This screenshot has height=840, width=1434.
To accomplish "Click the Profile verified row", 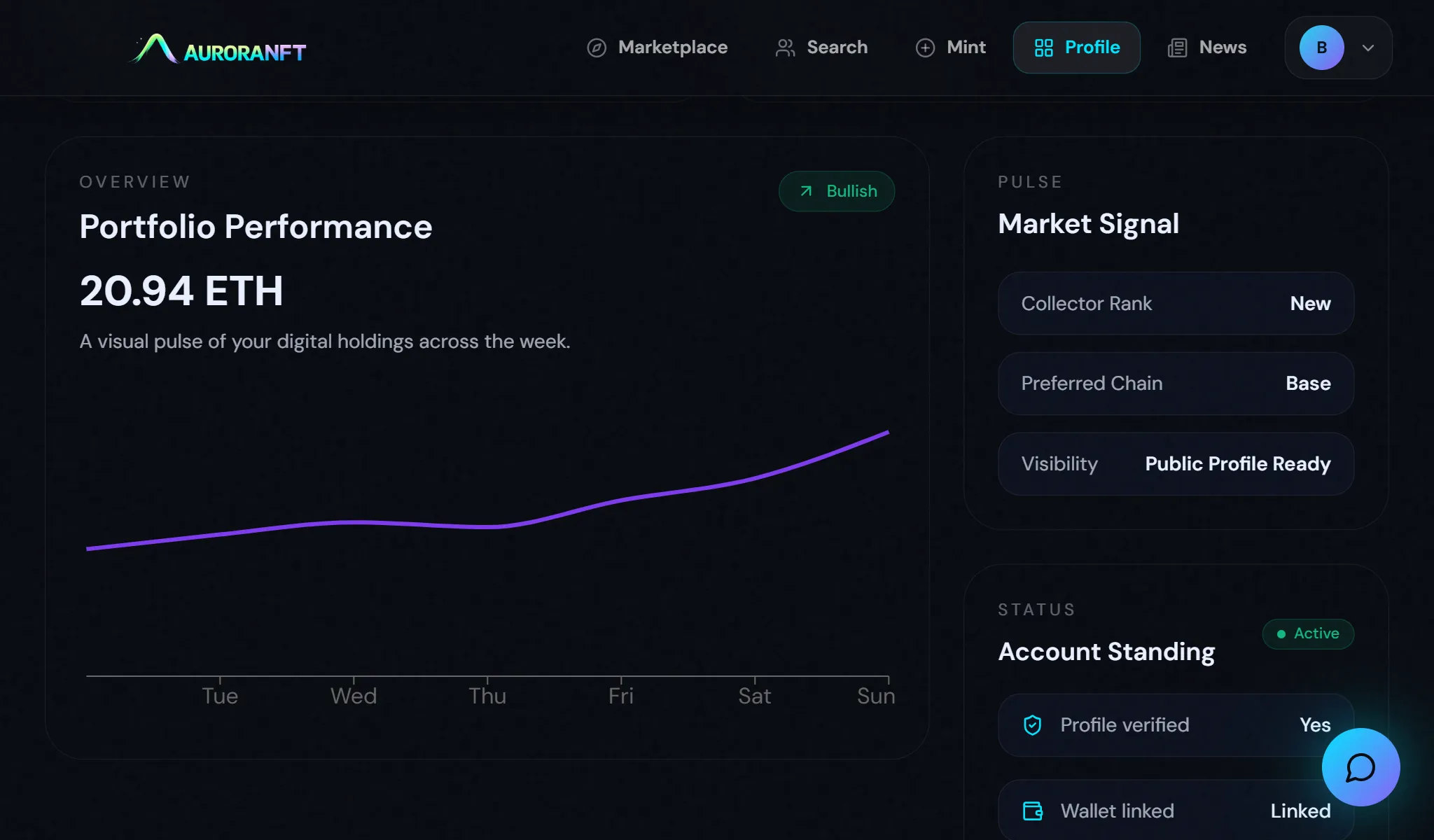I will (1176, 725).
